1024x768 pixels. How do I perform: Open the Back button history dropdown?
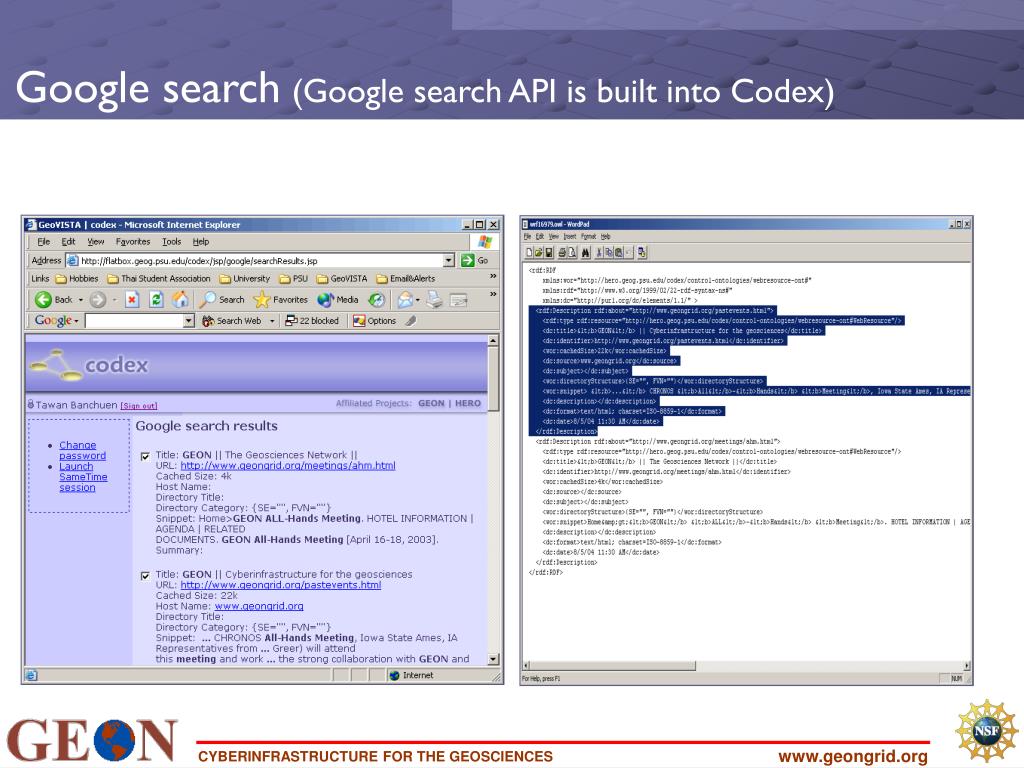pos(80,300)
